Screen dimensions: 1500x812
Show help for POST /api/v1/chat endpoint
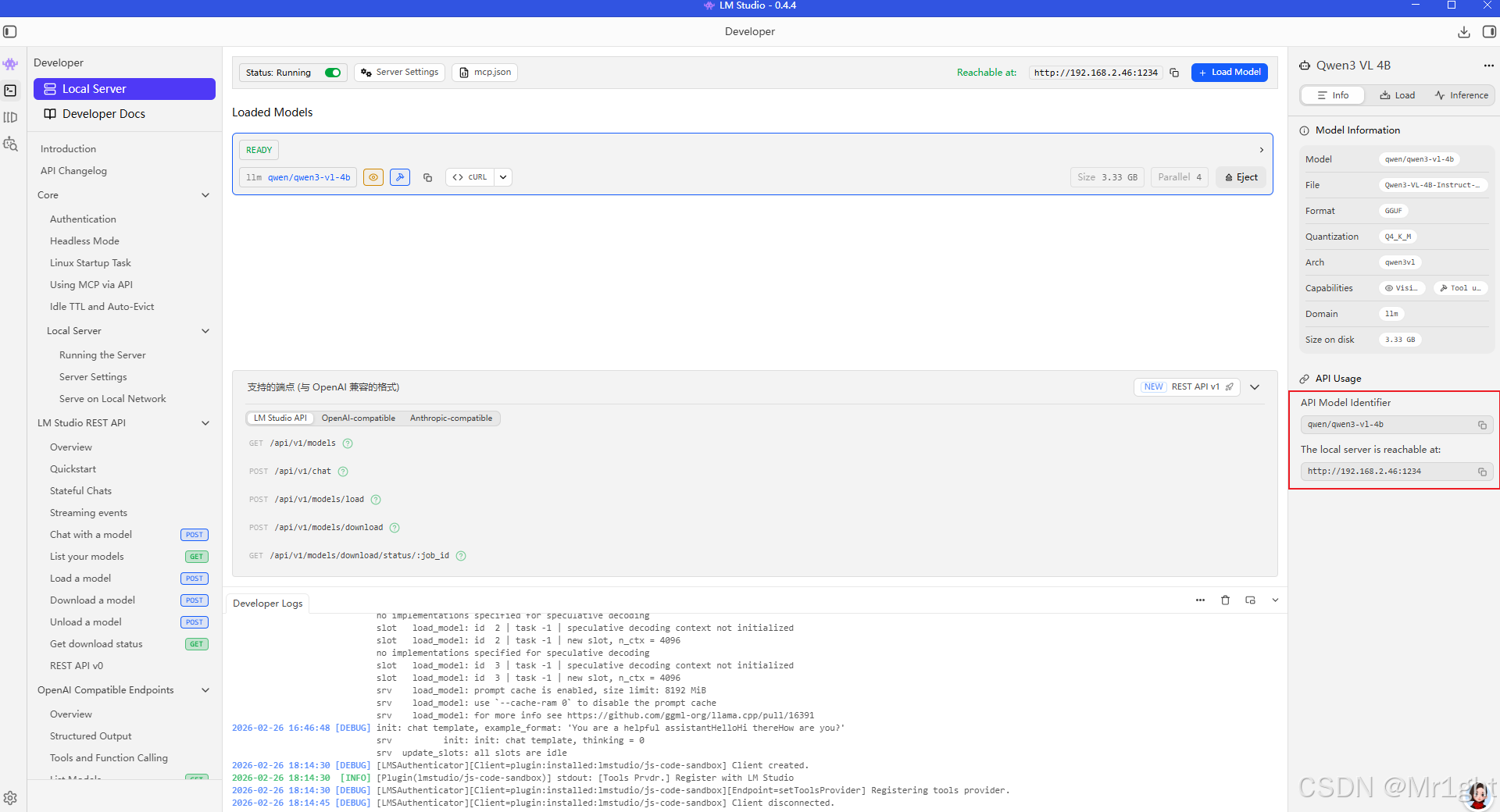(343, 472)
